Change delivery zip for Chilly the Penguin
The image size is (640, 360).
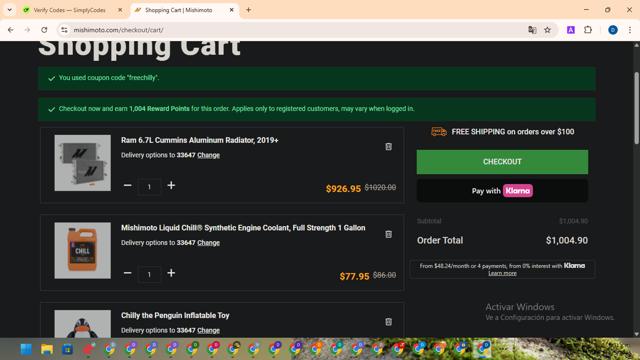(208, 330)
